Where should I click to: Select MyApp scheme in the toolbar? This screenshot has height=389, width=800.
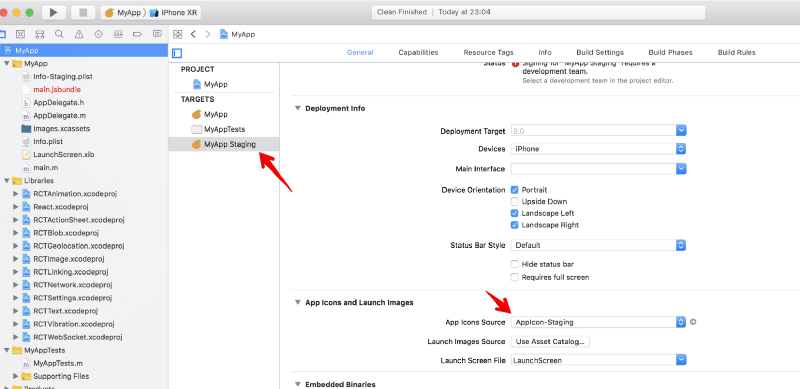coord(123,13)
